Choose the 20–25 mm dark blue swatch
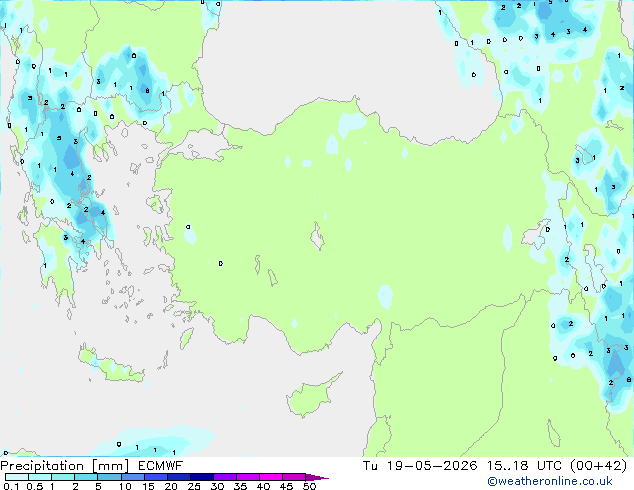Viewport: 634px width, 490px height. click(x=178, y=477)
